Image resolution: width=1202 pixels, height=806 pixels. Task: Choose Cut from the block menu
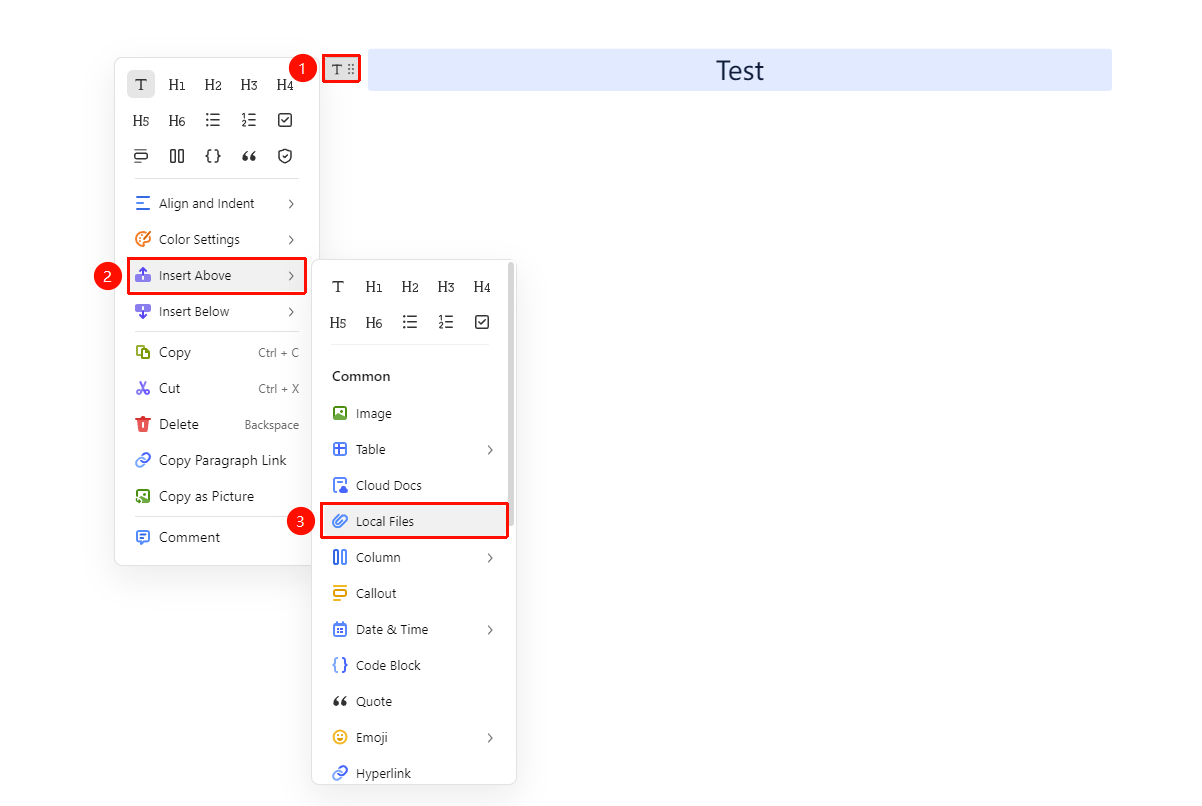click(216, 389)
